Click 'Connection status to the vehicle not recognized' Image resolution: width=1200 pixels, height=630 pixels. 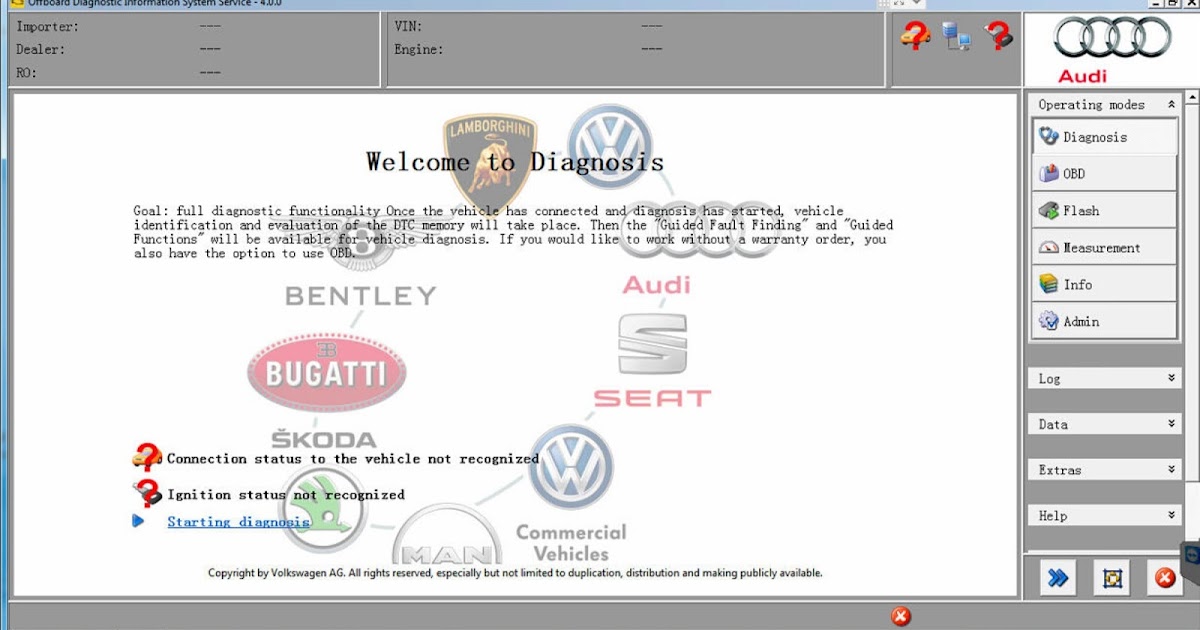[353, 459]
